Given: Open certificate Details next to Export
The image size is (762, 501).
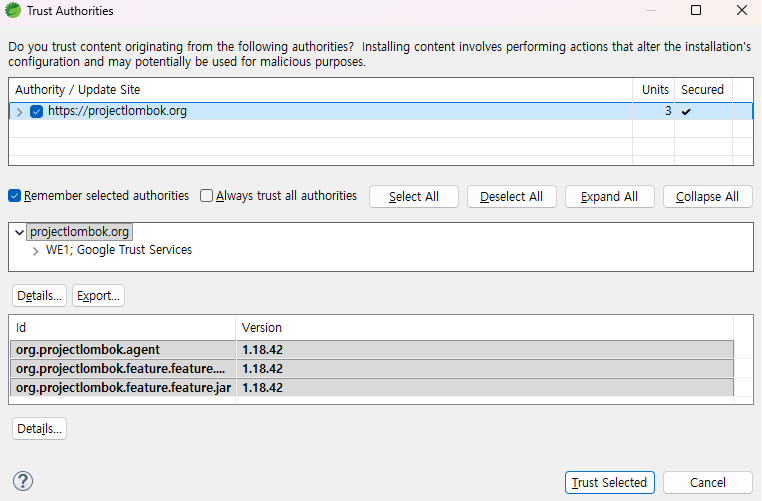Looking at the screenshot, I should tap(39, 295).
